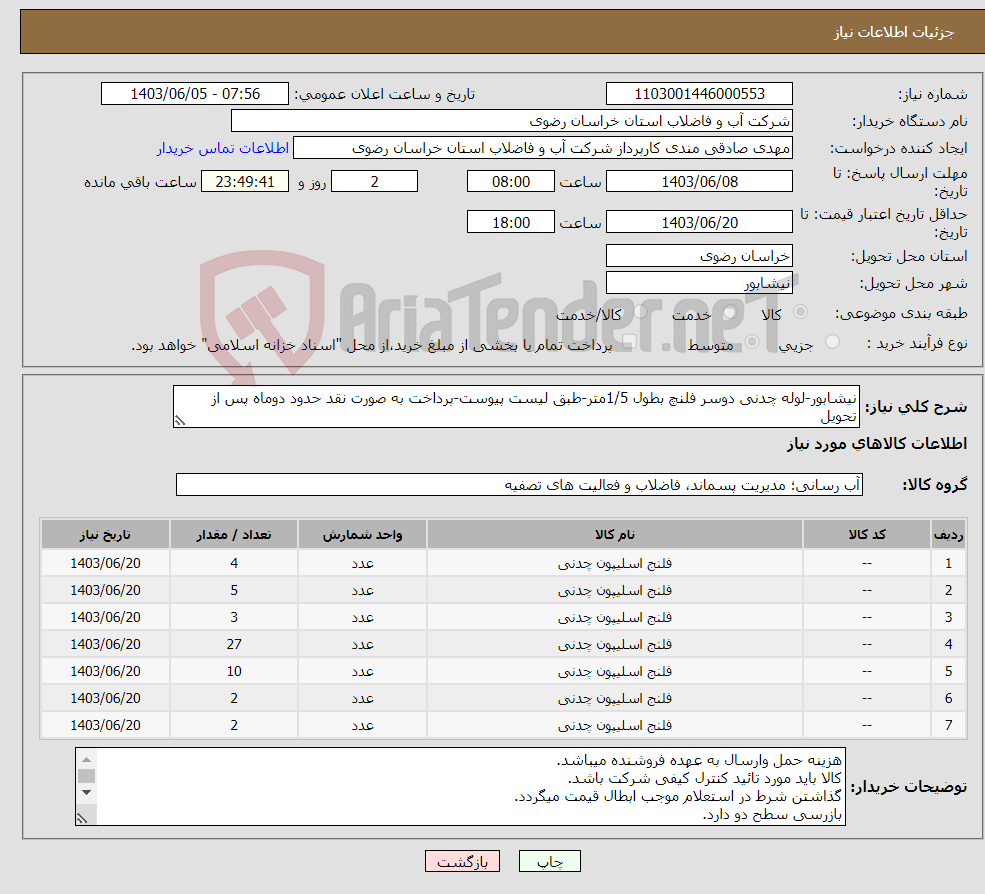Click item name in row 1
This screenshot has height=894, width=985.
click(x=615, y=564)
